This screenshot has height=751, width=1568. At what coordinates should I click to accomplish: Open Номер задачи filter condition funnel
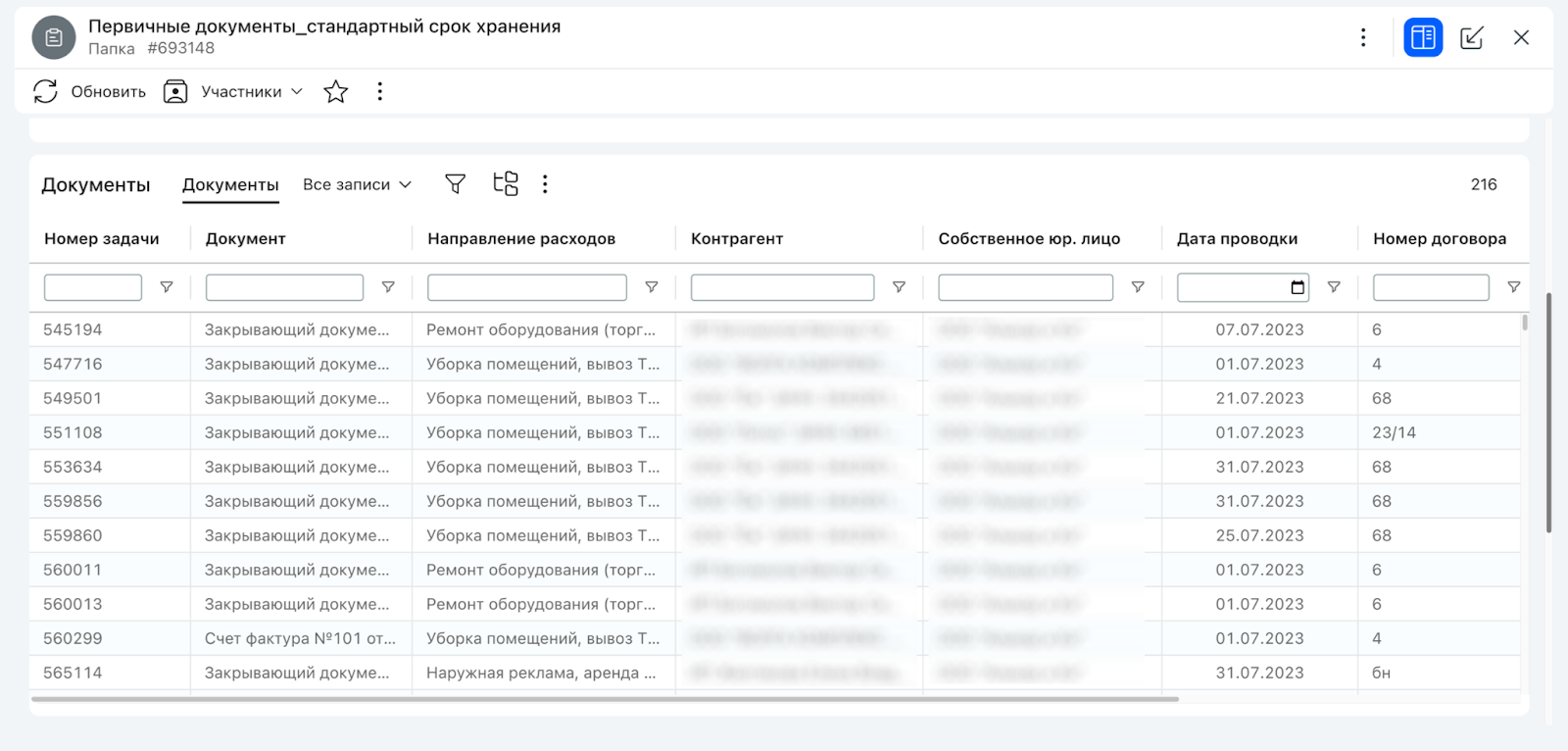[167, 287]
